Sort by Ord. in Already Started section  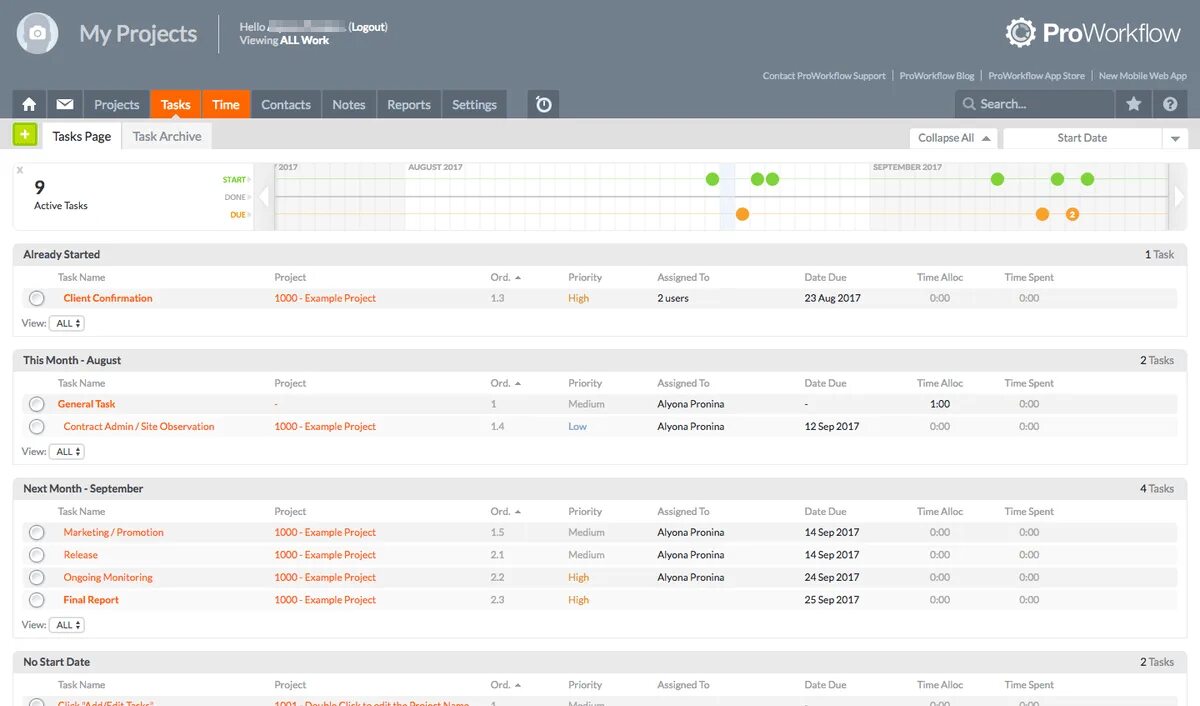pos(506,277)
